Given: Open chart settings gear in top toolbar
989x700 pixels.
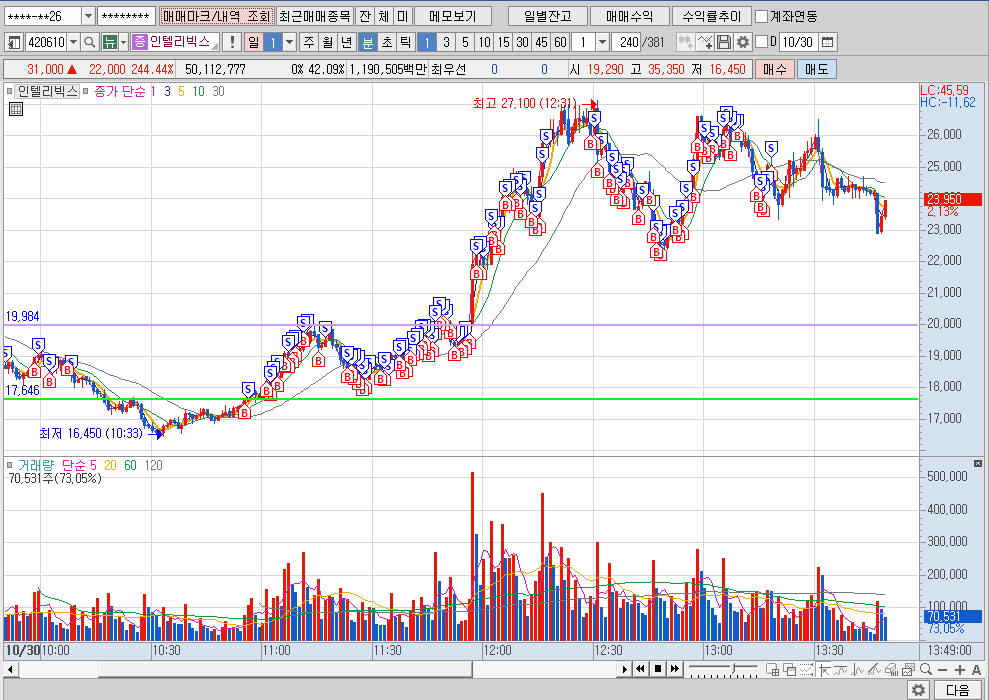Looking at the screenshot, I should [743, 42].
